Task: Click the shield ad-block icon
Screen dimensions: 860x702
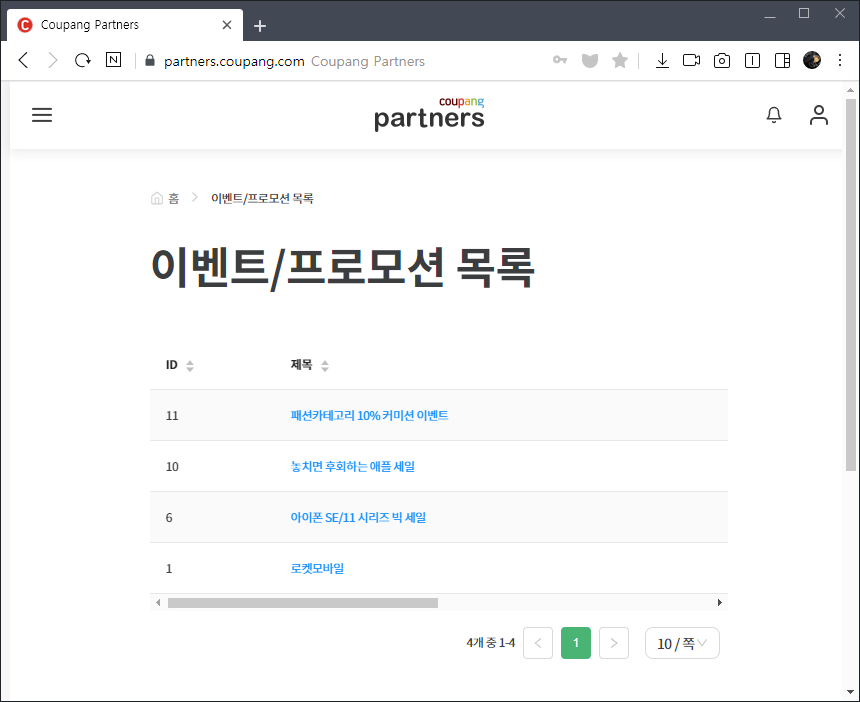Action: 590,60
